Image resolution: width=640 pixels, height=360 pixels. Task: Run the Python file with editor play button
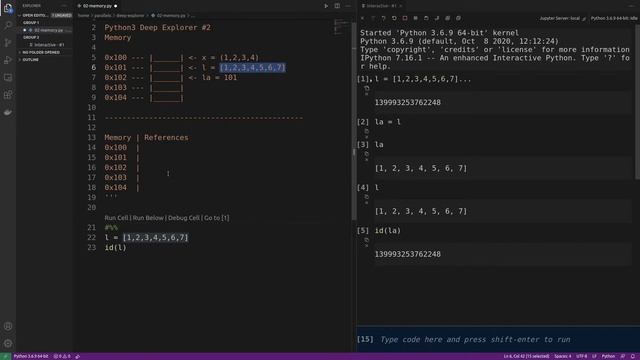click(x=326, y=6)
